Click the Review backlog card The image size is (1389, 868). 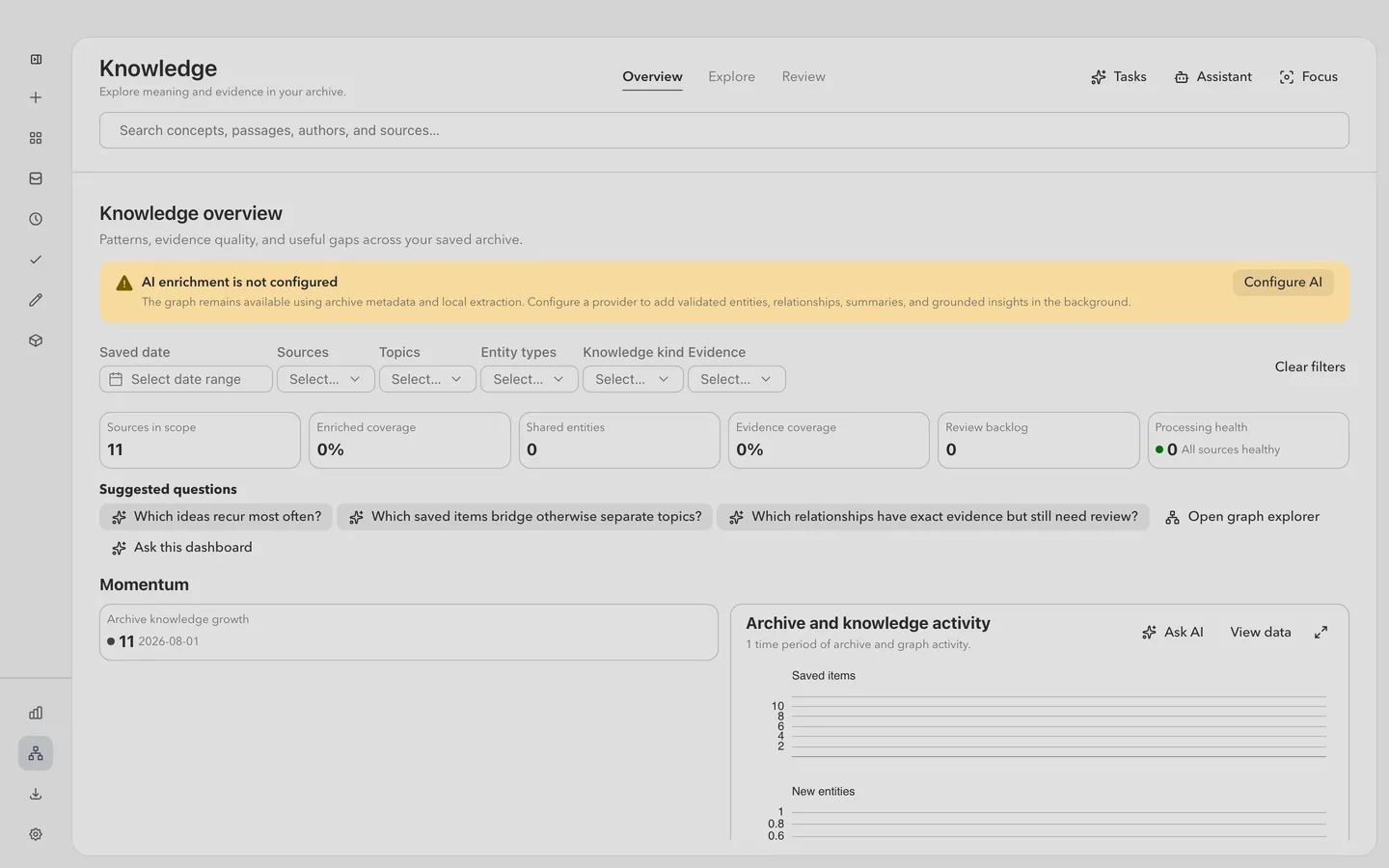[x=1038, y=441]
